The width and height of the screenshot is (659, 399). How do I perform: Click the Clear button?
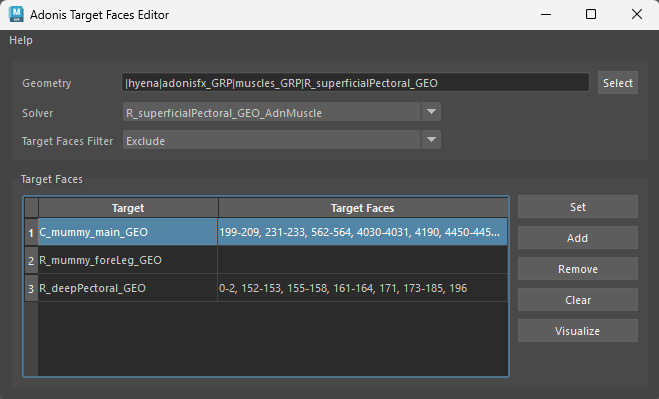tap(577, 300)
